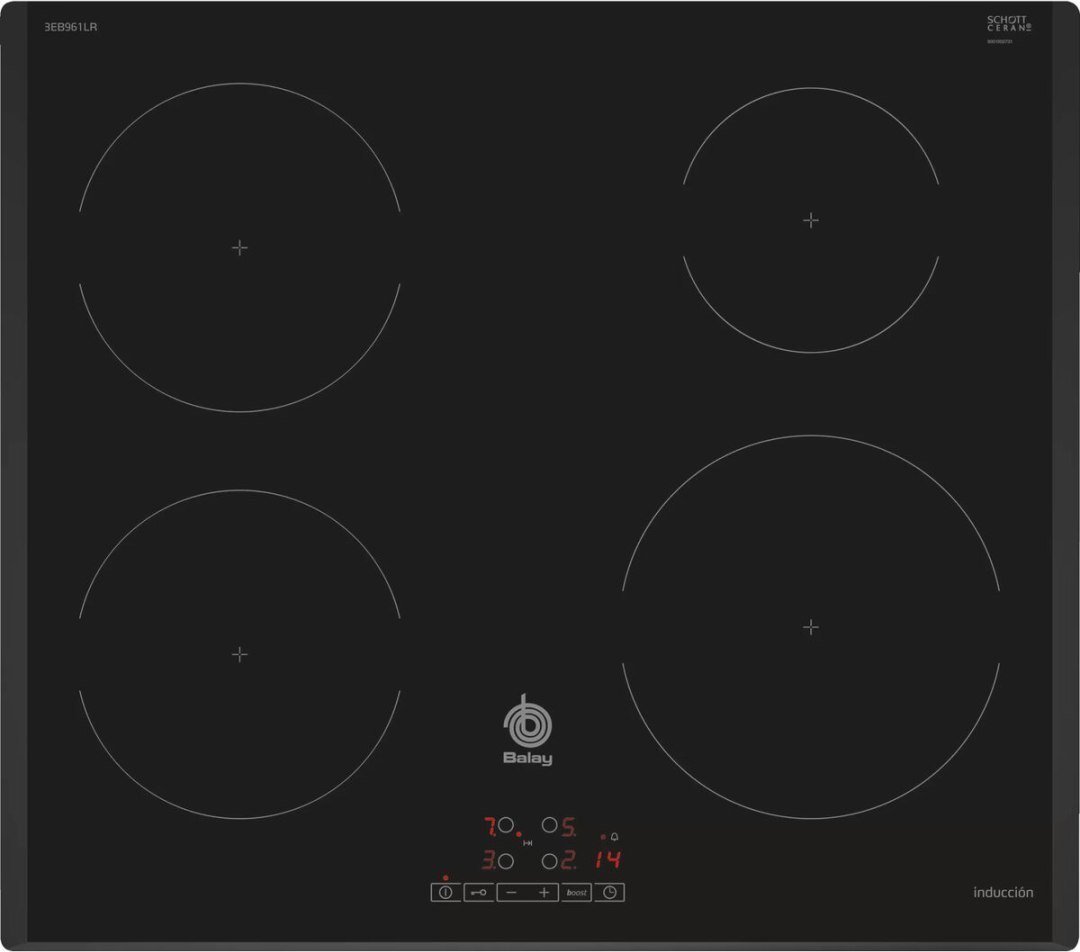
Task: Tap the boost function key
Action: (x=577, y=892)
